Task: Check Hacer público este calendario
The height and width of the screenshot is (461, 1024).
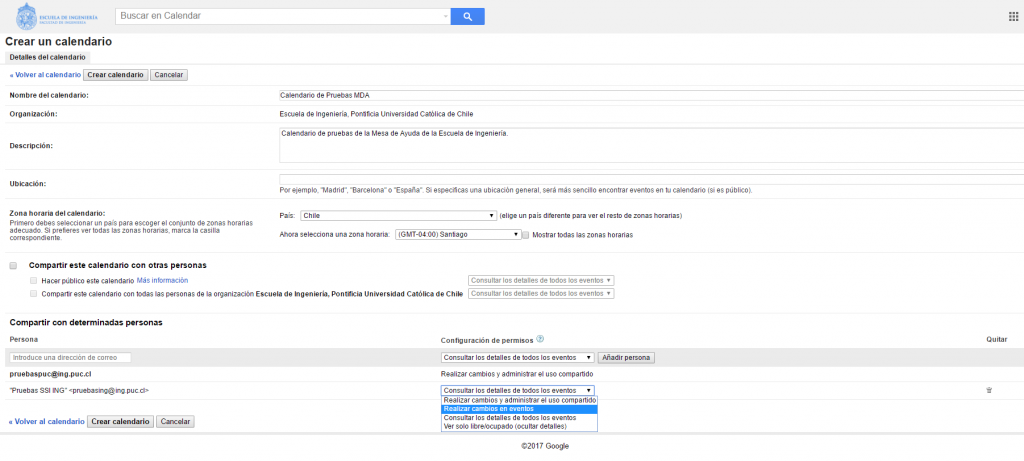Action: 33,281
